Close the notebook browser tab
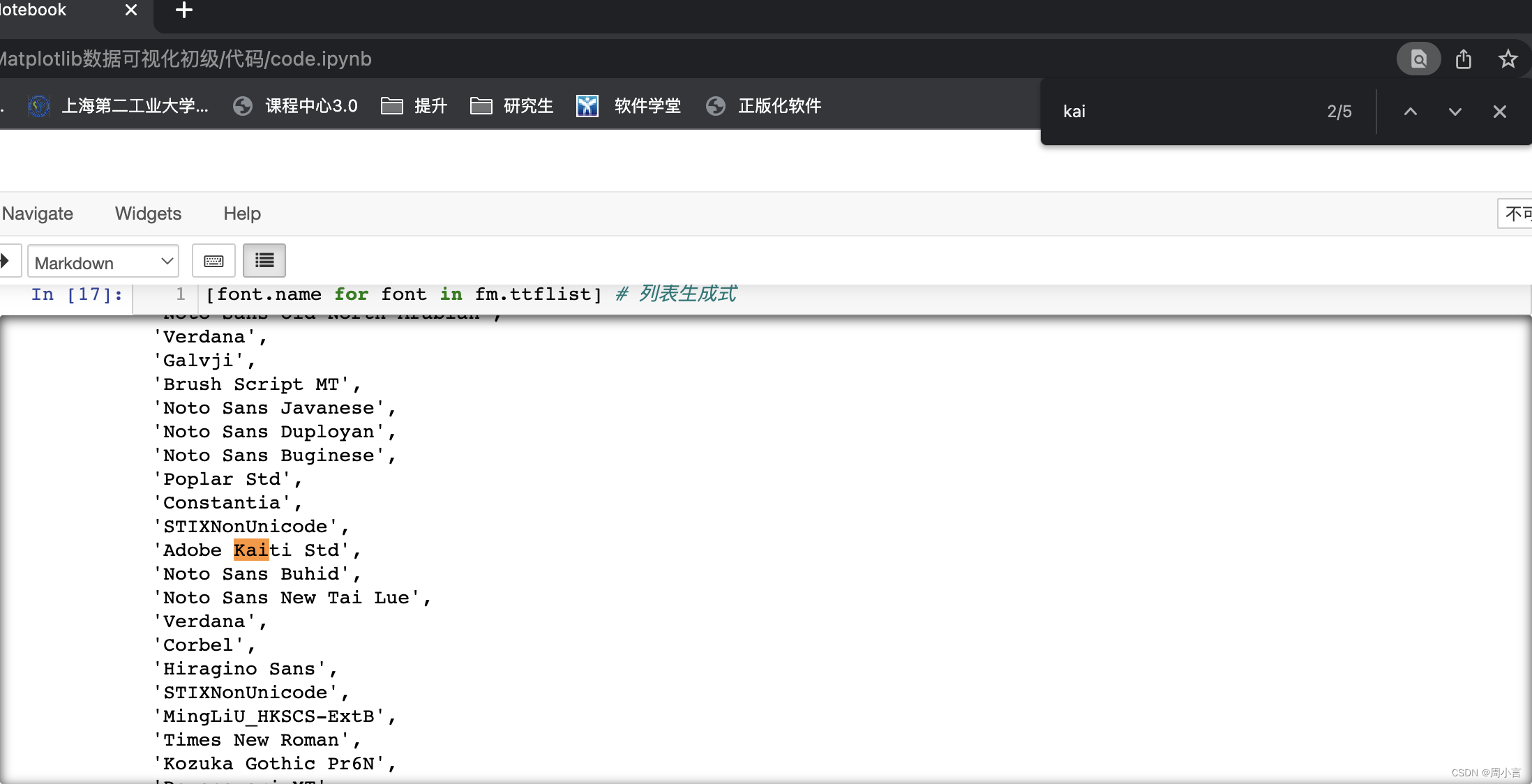Viewport: 1532px width, 784px height. point(131,10)
